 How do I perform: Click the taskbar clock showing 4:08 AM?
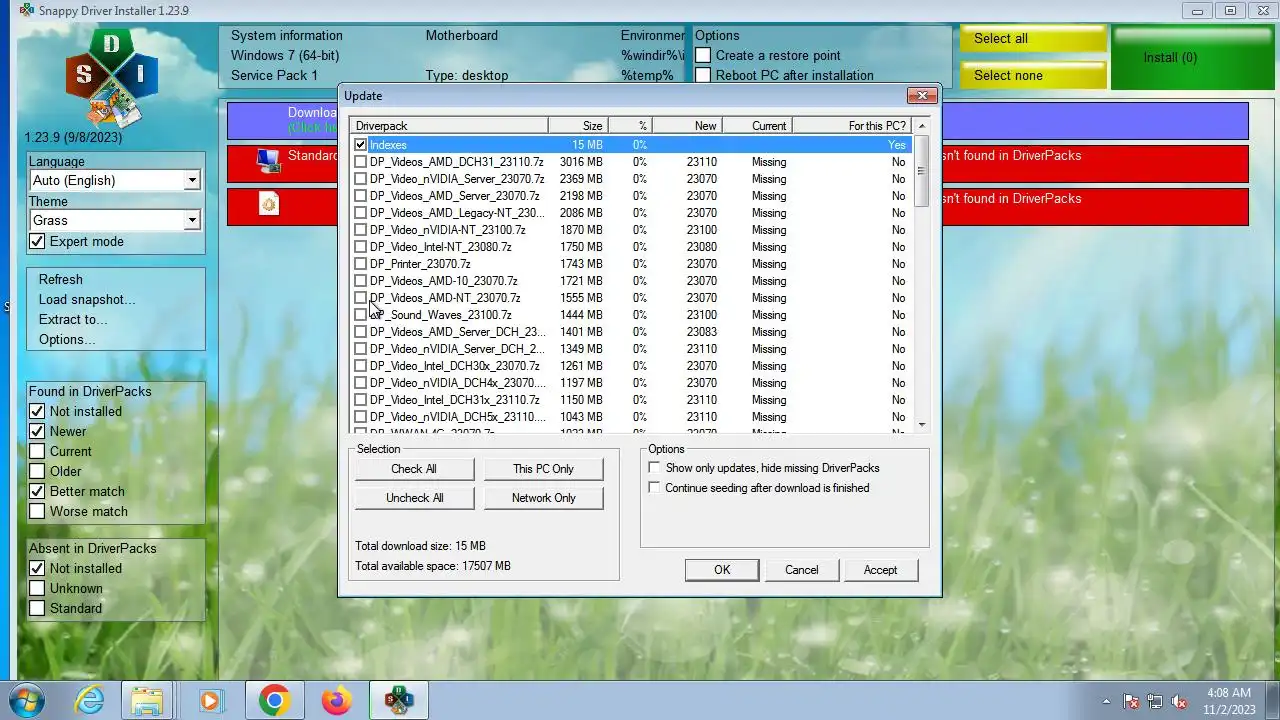tap(1228, 700)
